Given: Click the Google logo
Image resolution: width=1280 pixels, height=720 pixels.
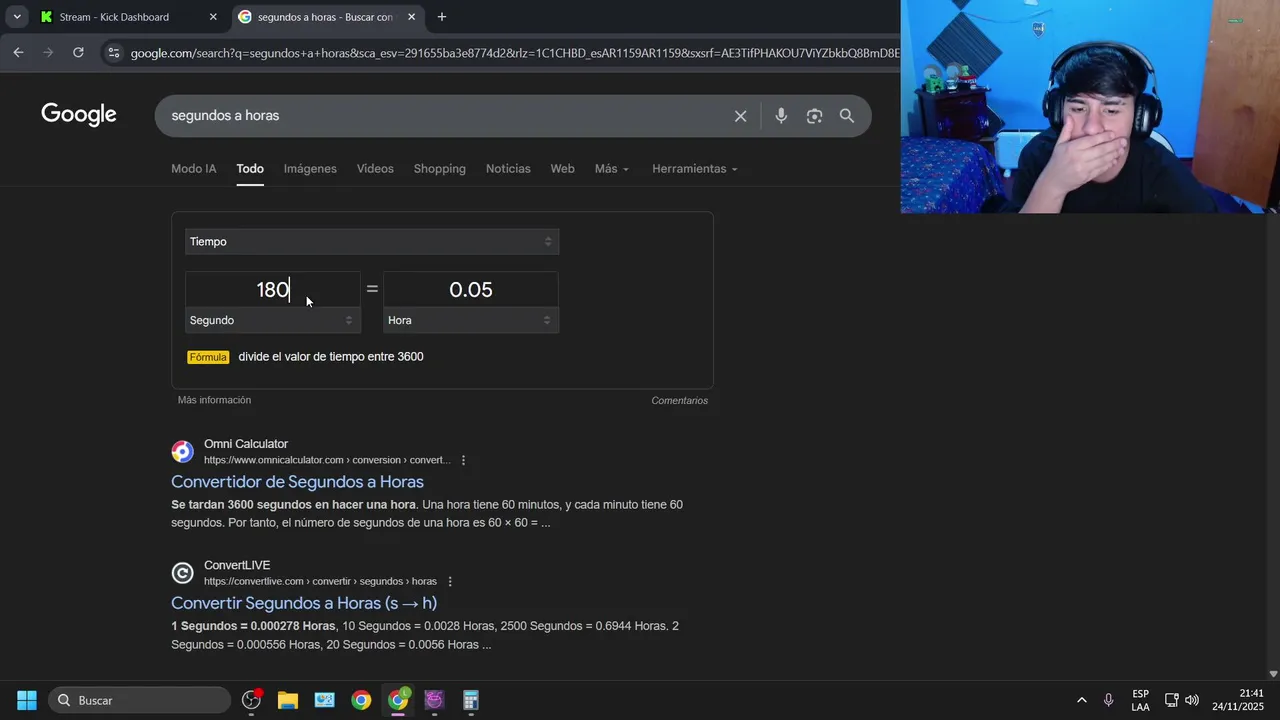Looking at the screenshot, I should click(79, 115).
